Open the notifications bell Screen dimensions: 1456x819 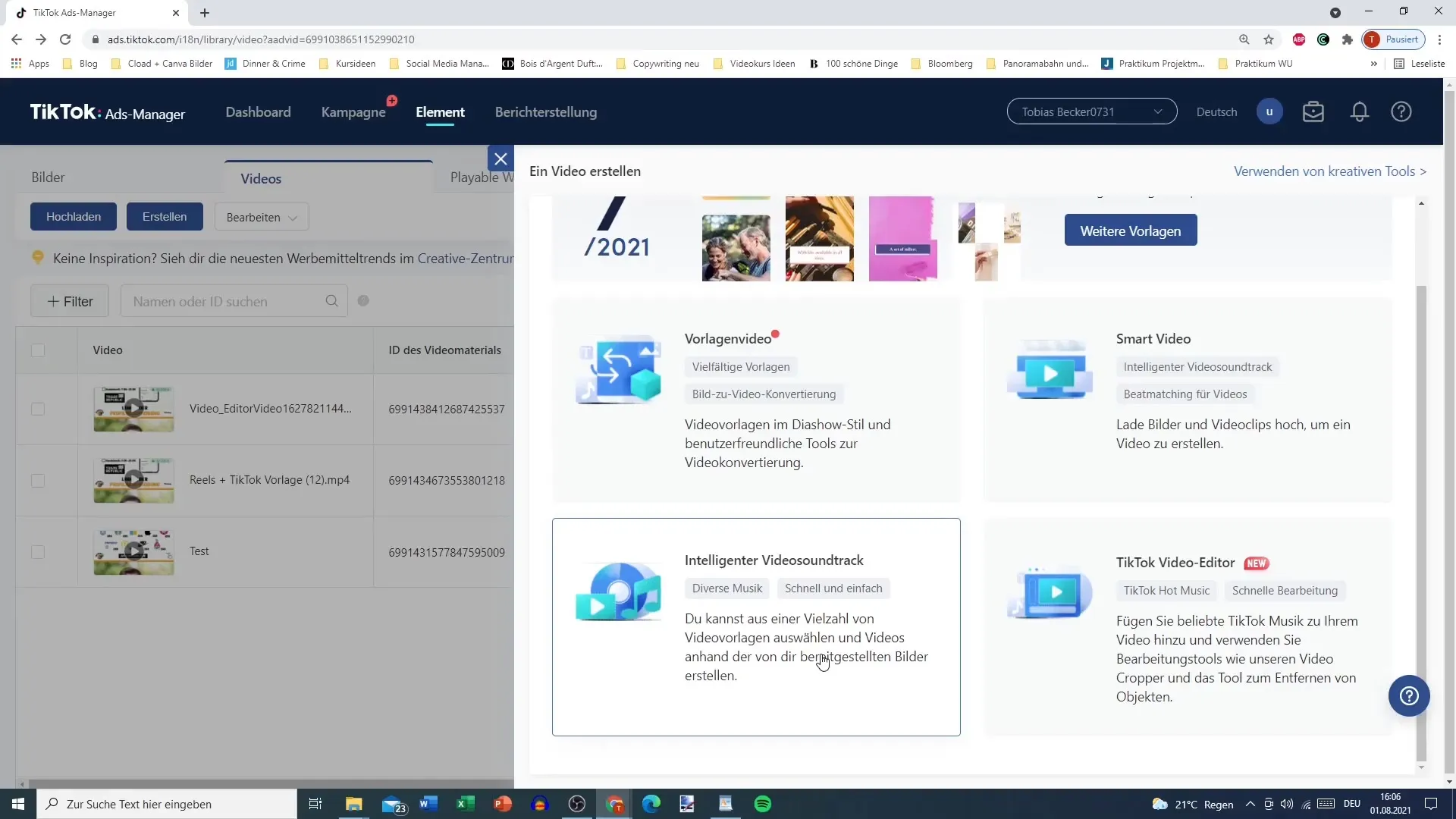click(1360, 112)
